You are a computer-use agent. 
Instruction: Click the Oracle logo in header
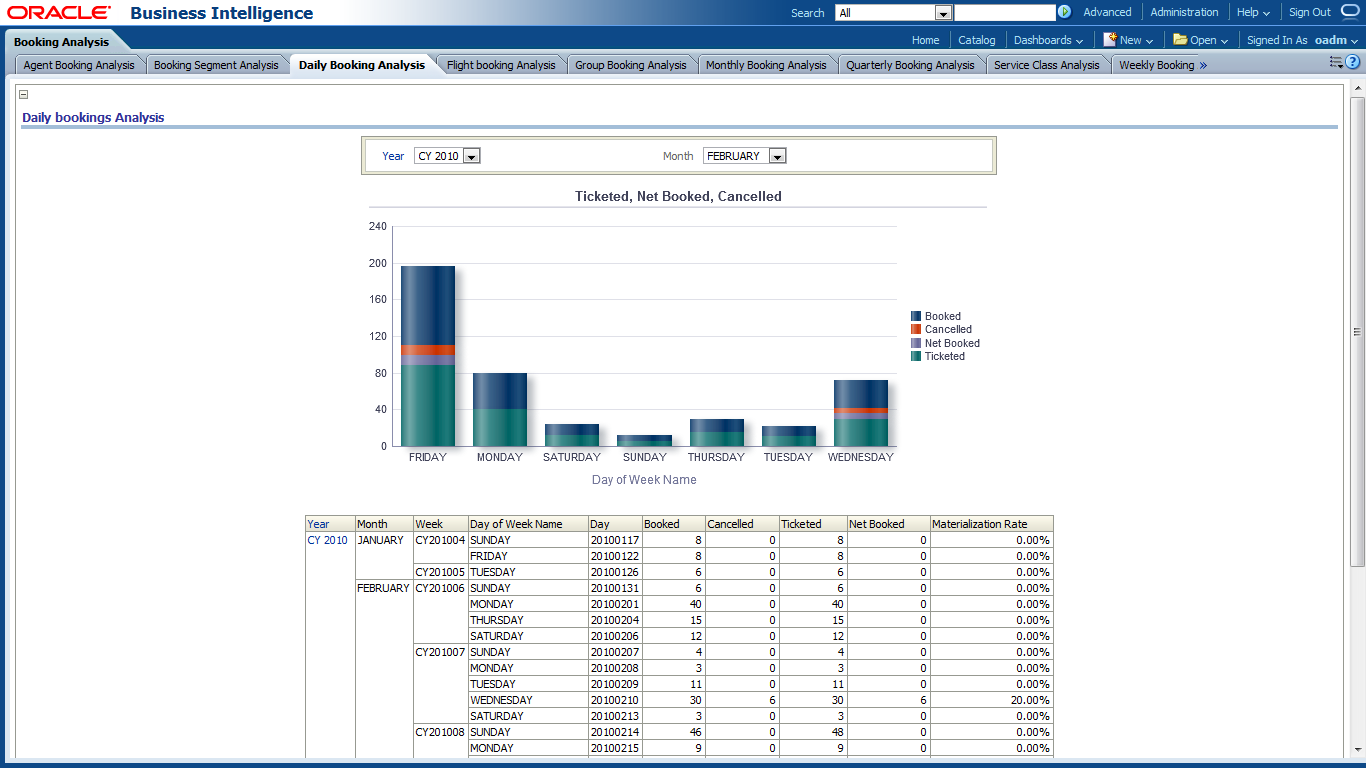(x=59, y=13)
